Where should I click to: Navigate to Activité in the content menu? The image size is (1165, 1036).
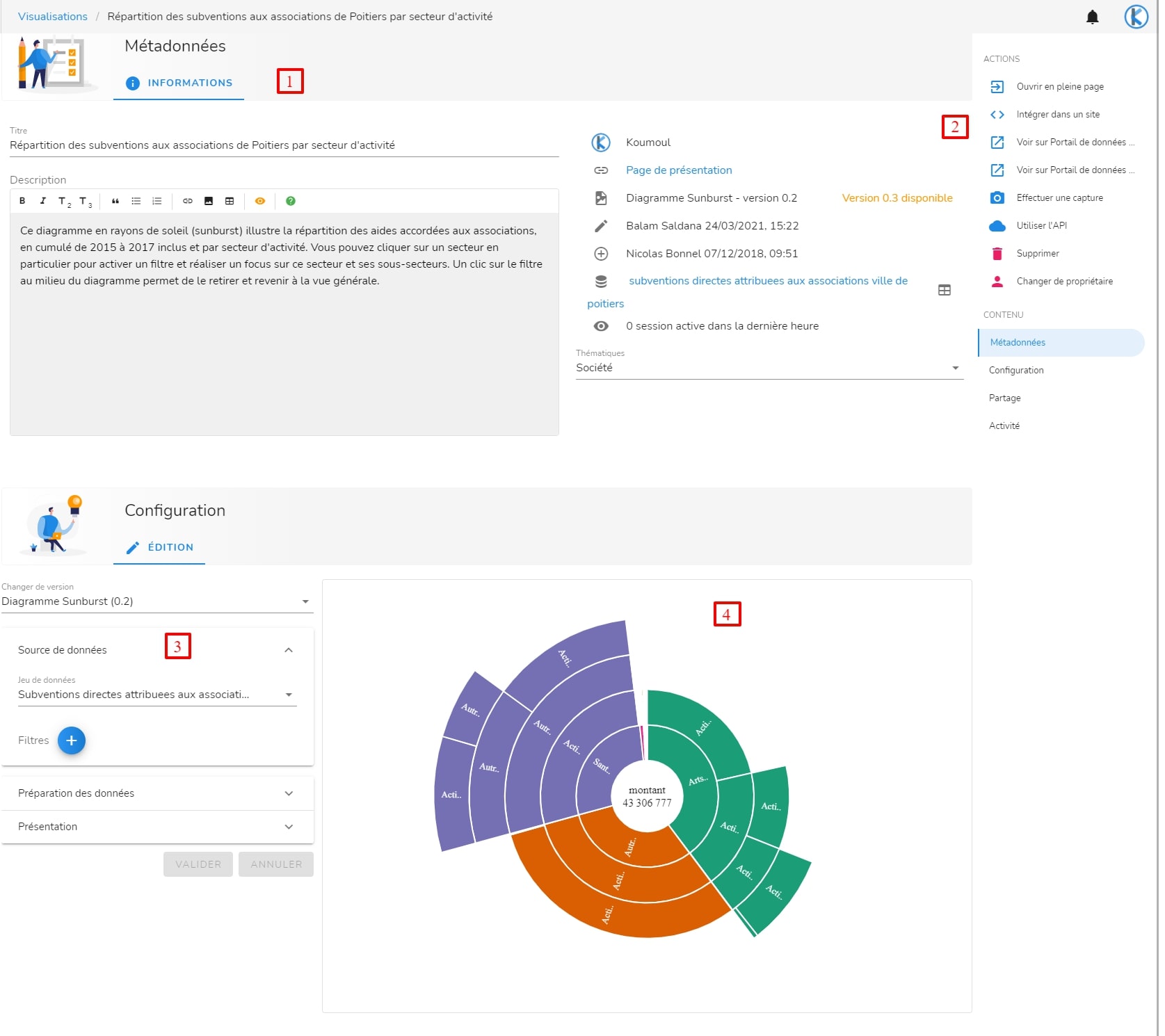pyautogui.click(x=1061, y=426)
